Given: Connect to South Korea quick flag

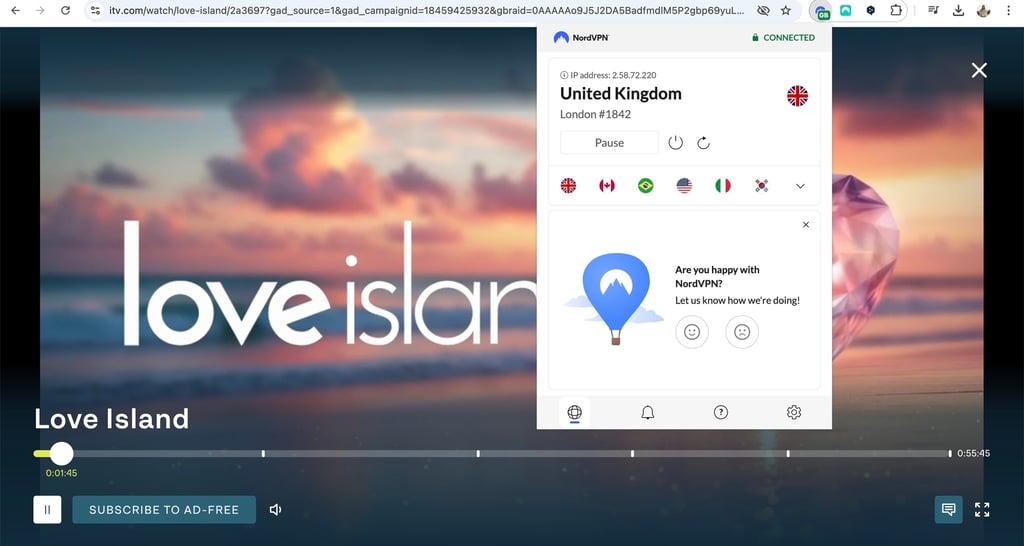Looking at the screenshot, I should [x=761, y=185].
